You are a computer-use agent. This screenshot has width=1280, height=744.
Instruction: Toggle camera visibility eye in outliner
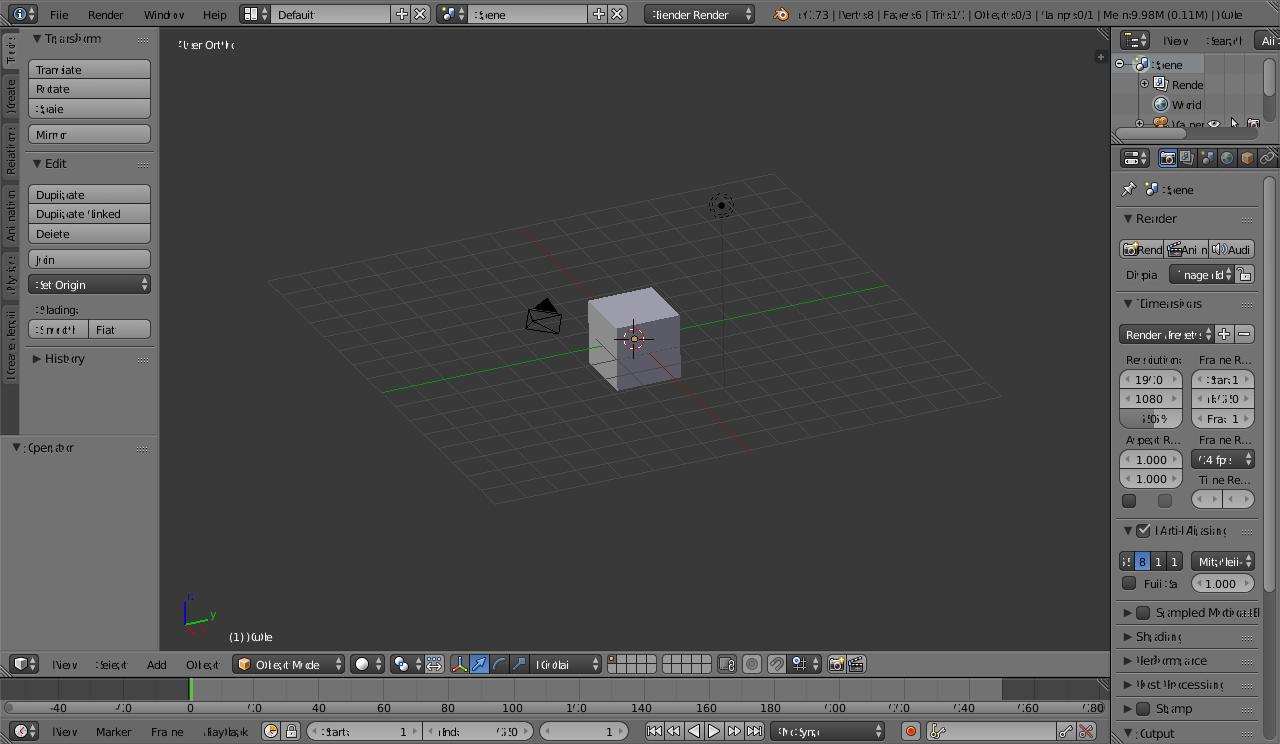[1214, 124]
